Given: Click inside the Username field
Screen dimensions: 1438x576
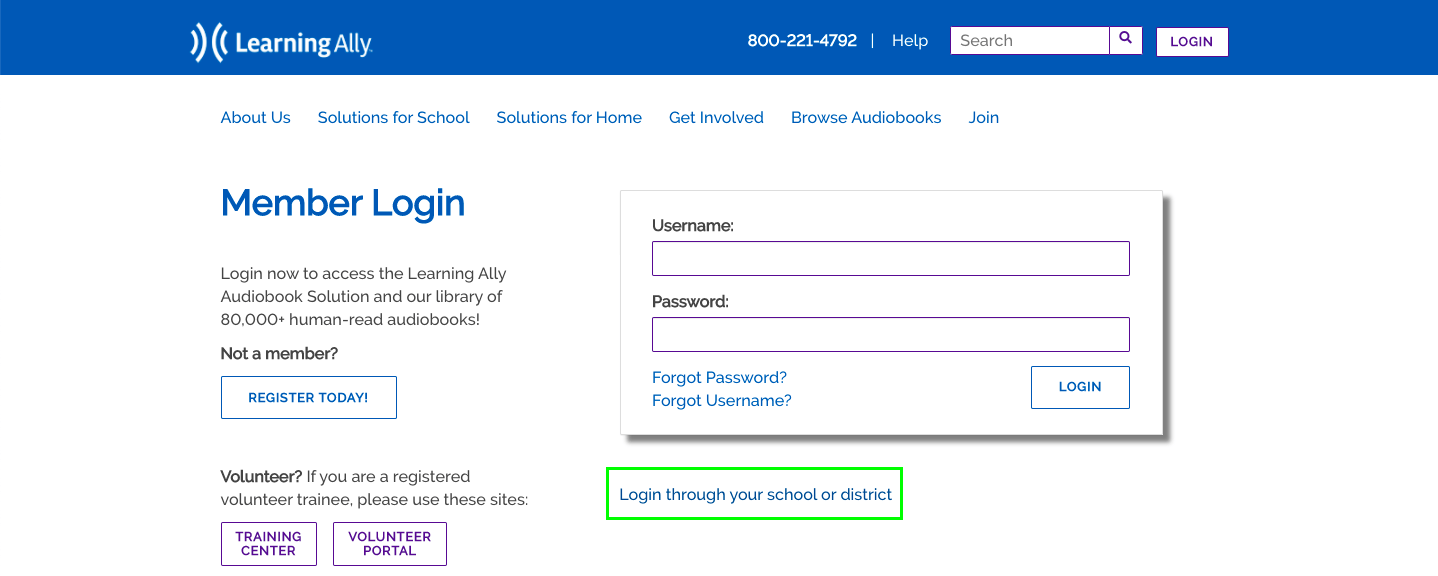Looking at the screenshot, I should coord(890,258).
